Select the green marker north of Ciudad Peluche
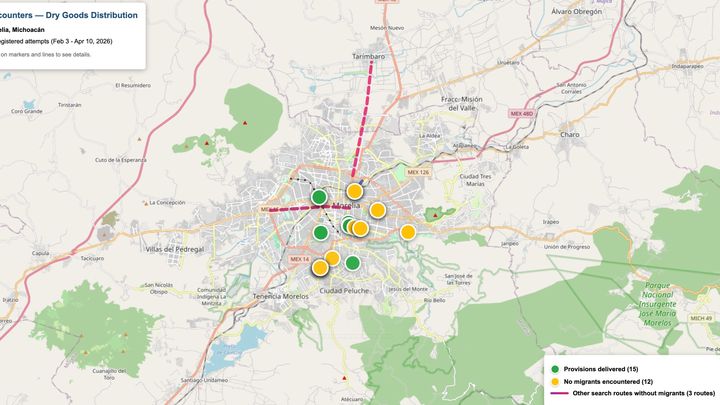The width and height of the screenshot is (720, 405). click(352, 263)
